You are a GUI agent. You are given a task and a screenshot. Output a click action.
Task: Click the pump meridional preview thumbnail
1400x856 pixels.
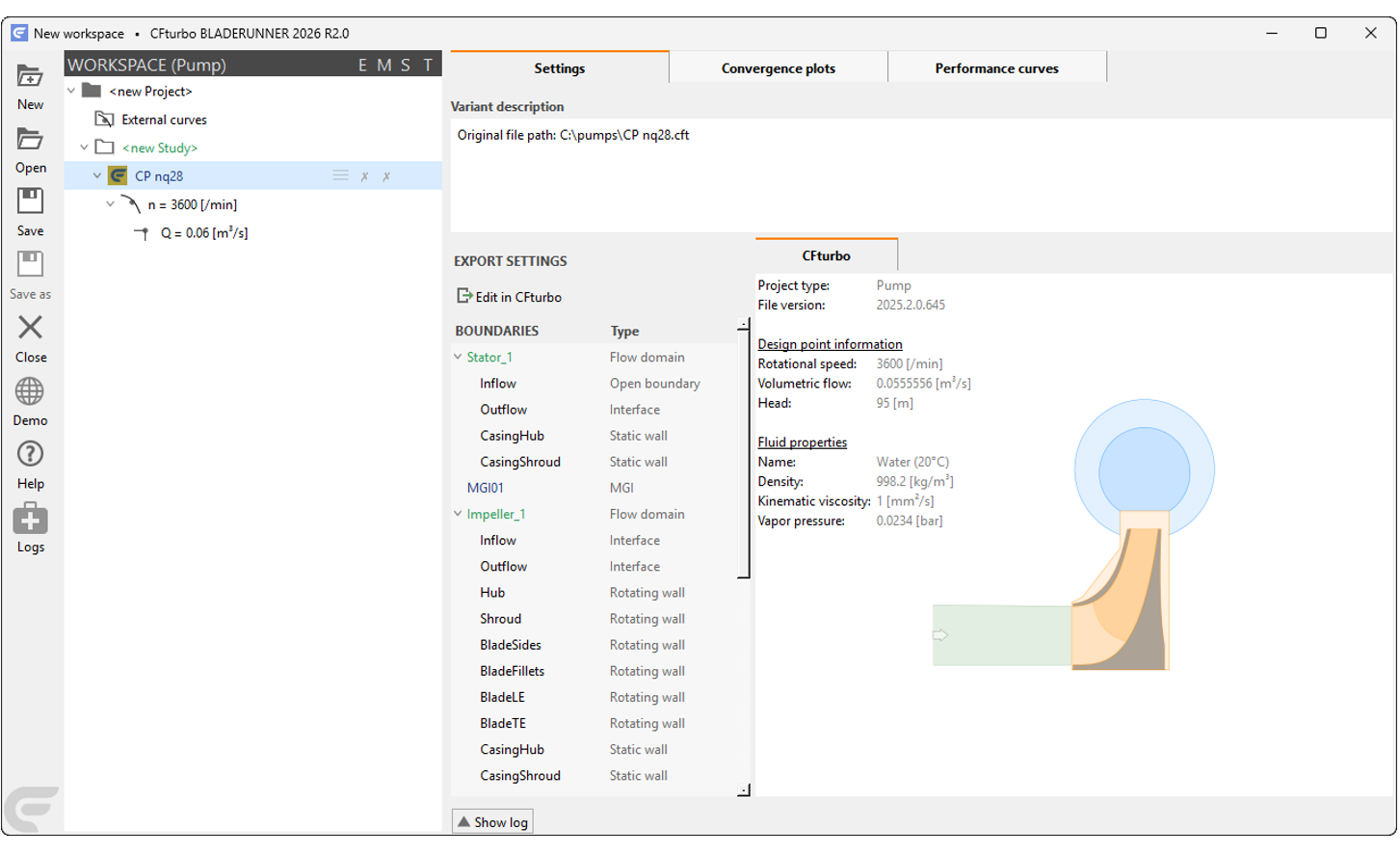point(1073,534)
